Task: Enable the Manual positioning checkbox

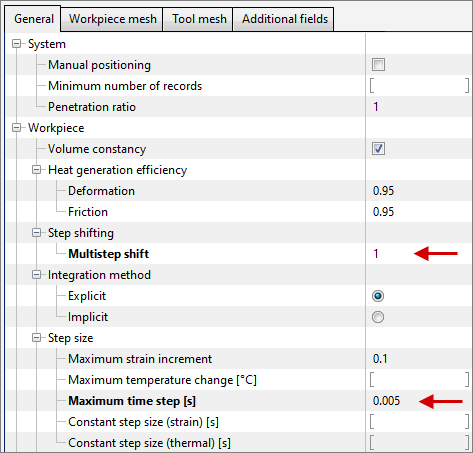Action: point(378,64)
